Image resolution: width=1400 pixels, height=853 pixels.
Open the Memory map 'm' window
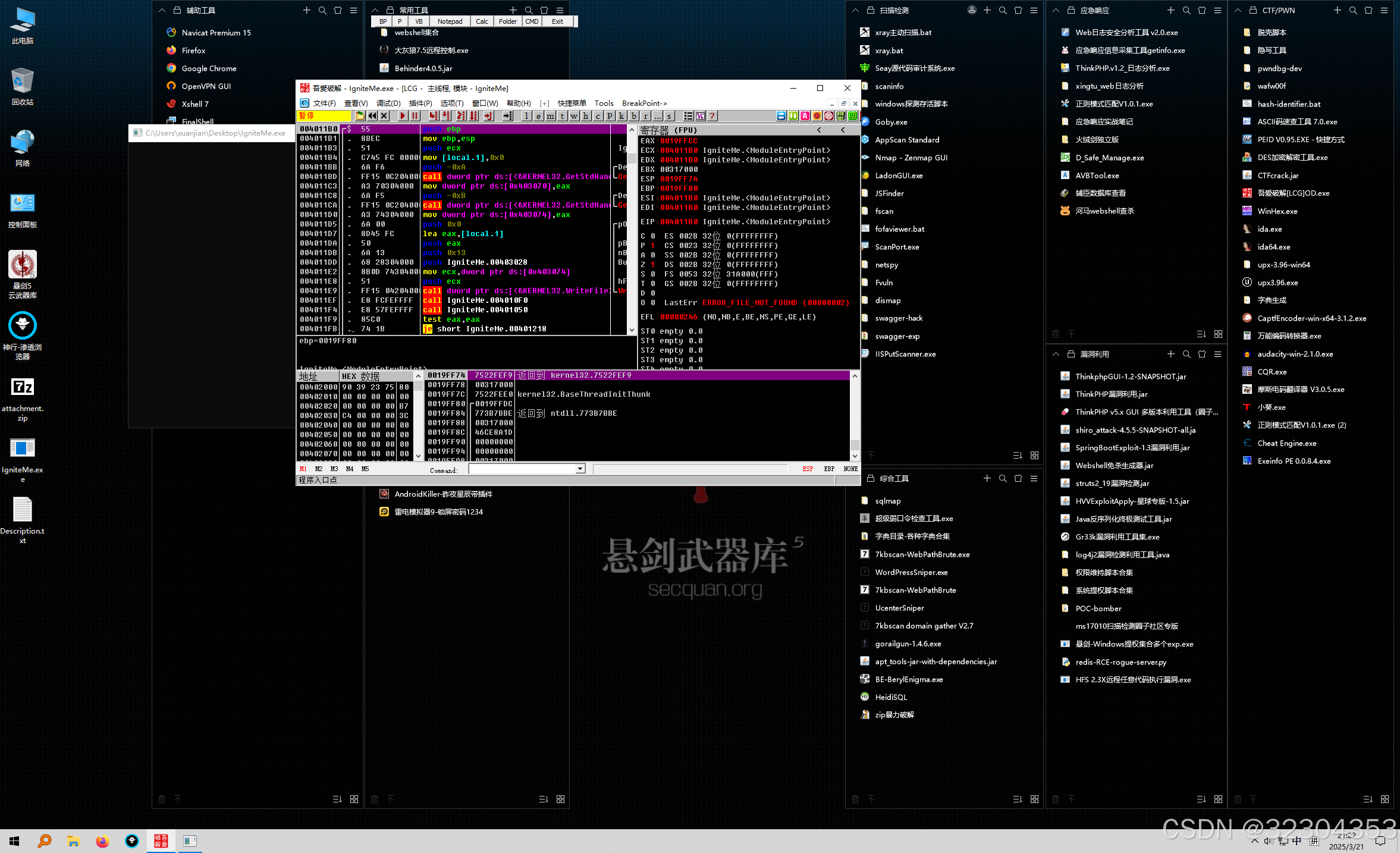tap(551, 116)
